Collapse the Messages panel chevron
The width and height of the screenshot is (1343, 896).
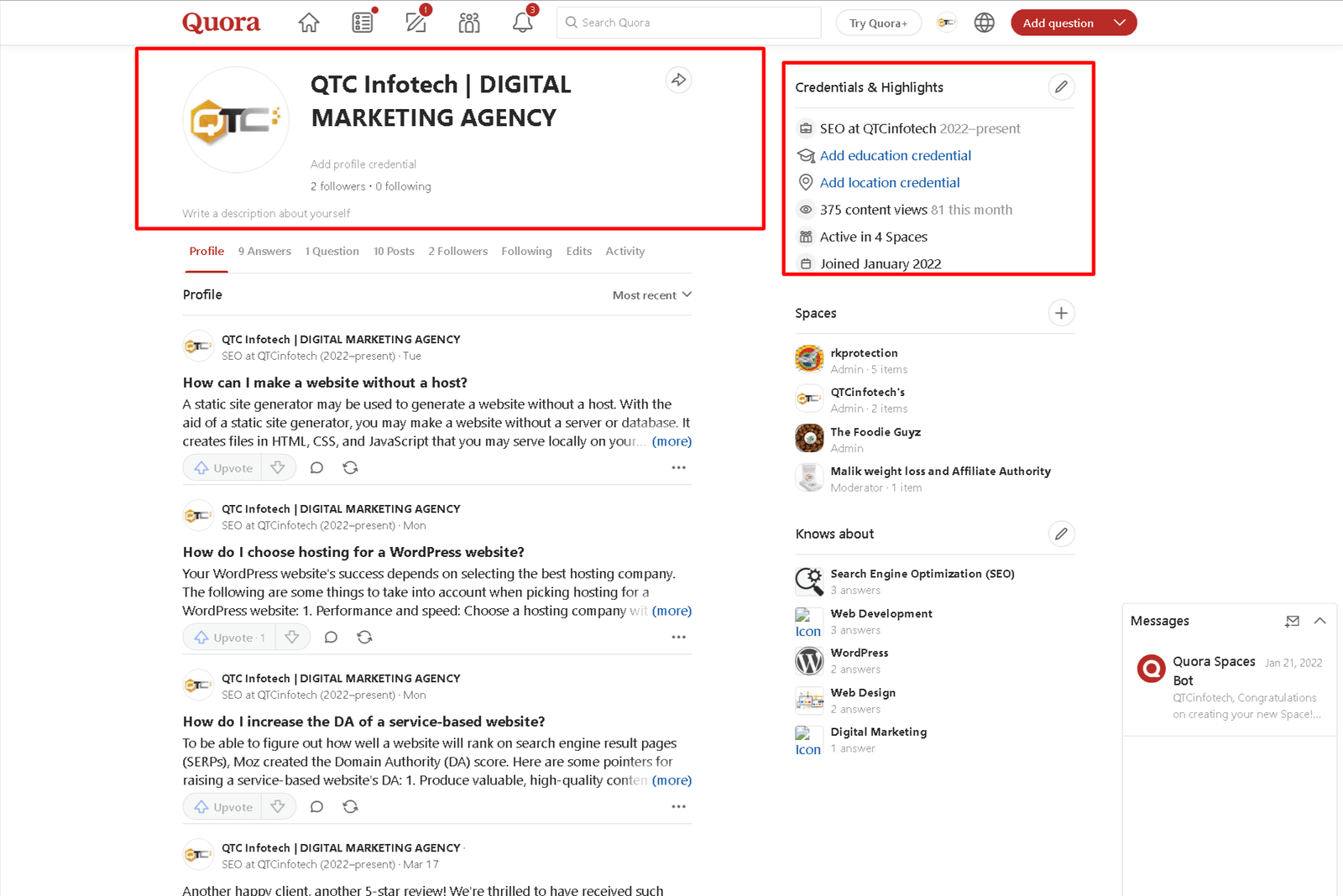pos(1319,621)
